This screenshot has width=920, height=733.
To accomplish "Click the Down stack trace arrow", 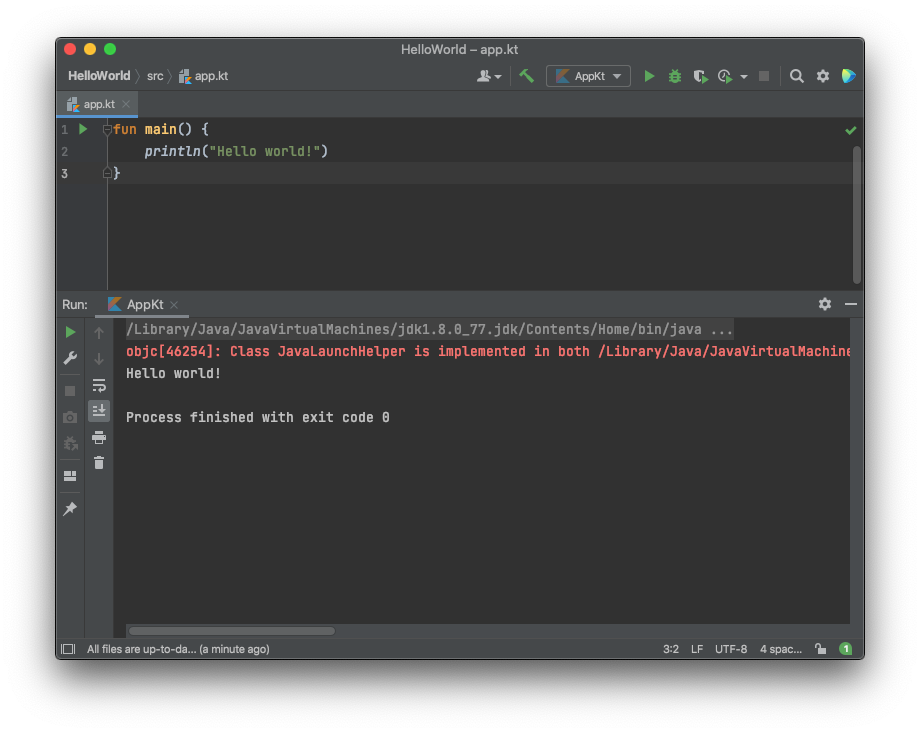I will (x=99, y=359).
